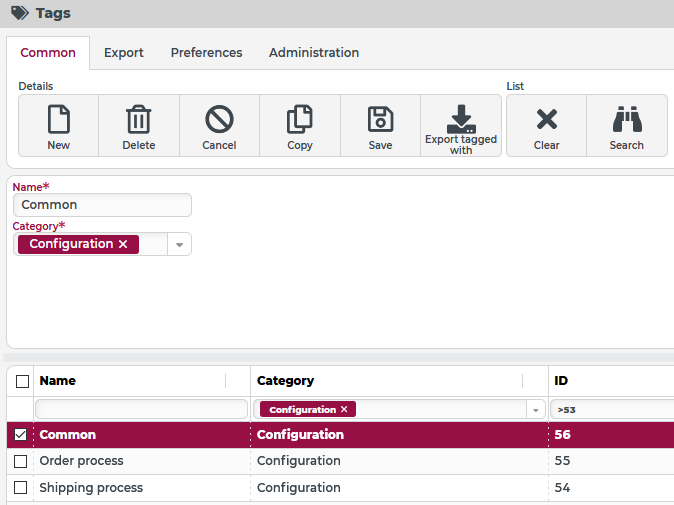Click the Copy icon
This screenshot has height=505, width=674.
point(300,121)
